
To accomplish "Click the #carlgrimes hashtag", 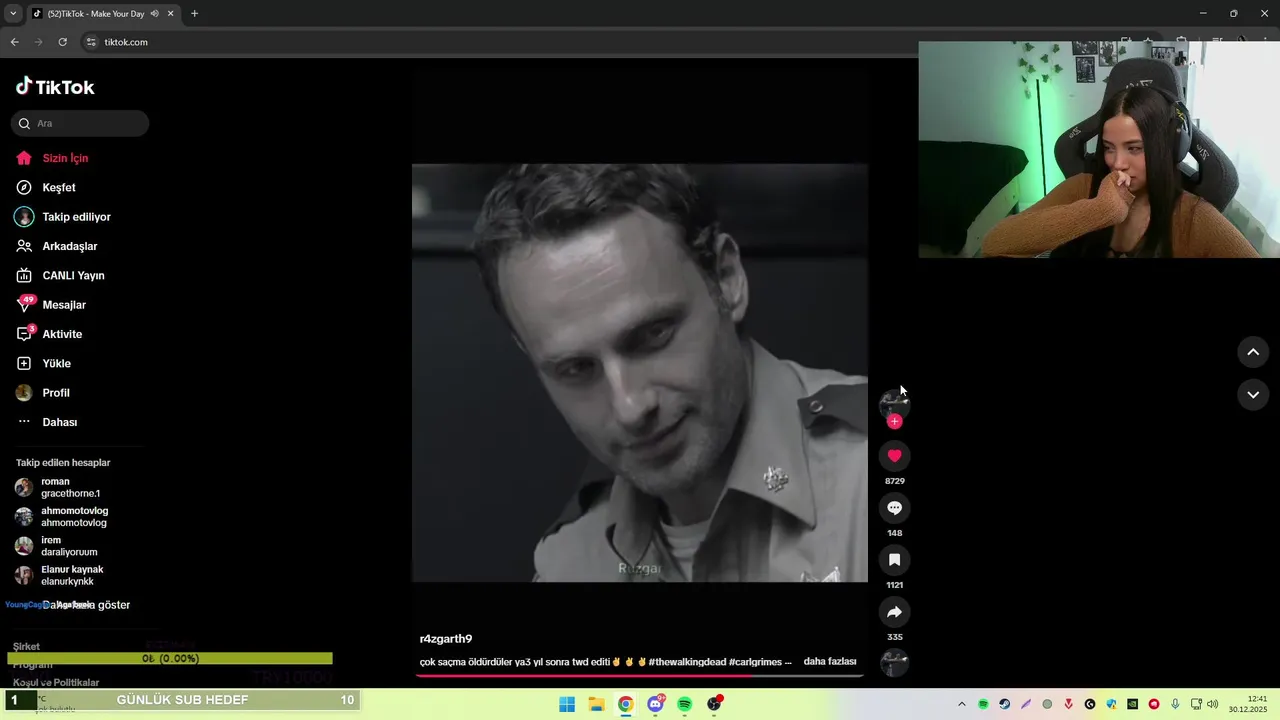I will coord(755,662).
